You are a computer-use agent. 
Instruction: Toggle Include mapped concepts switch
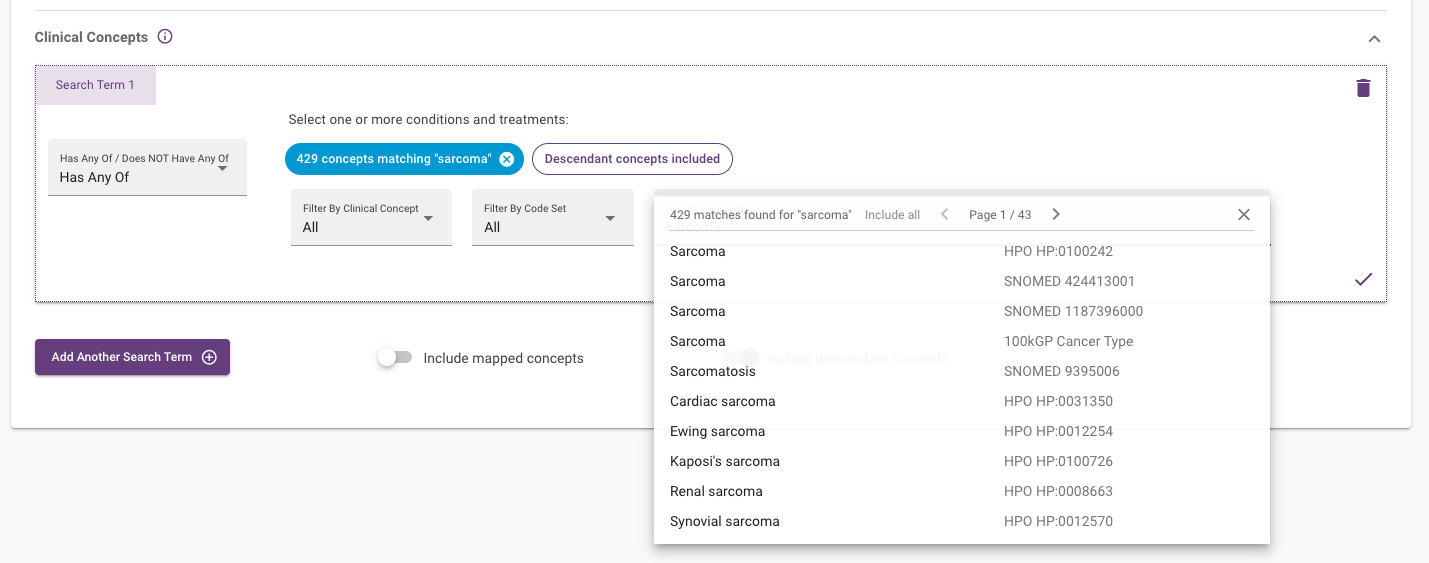[x=395, y=358]
